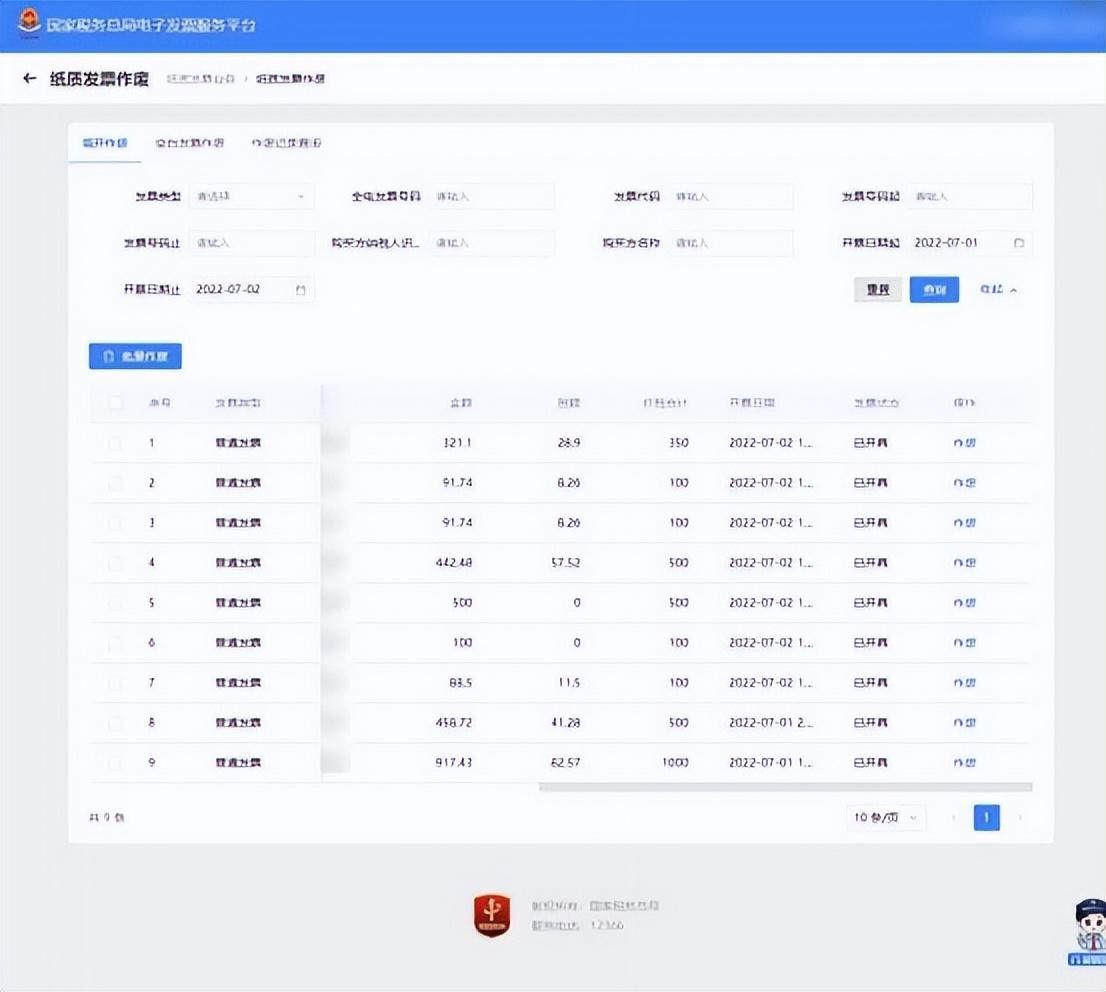Click tax cell 57.52 in row 4
The width and height of the screenshot is (1106, 992).
(566, 563)
